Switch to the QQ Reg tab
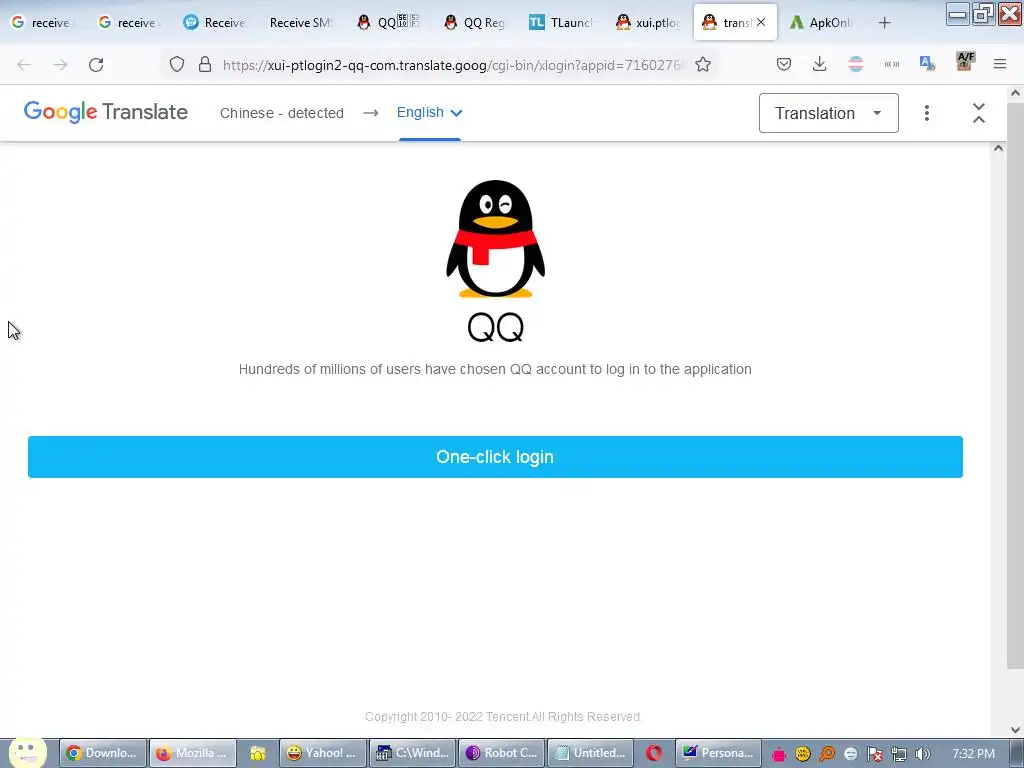 (475, 22)
